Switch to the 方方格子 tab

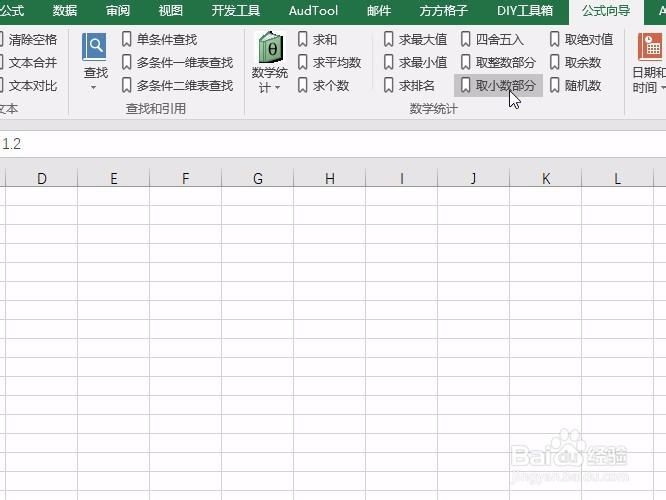(x=444, y=11)
